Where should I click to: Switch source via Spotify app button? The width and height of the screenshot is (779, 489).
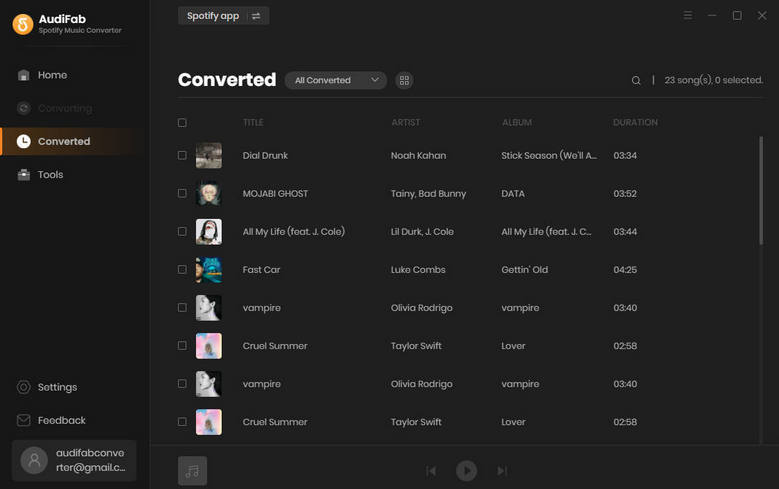(224, 16)
